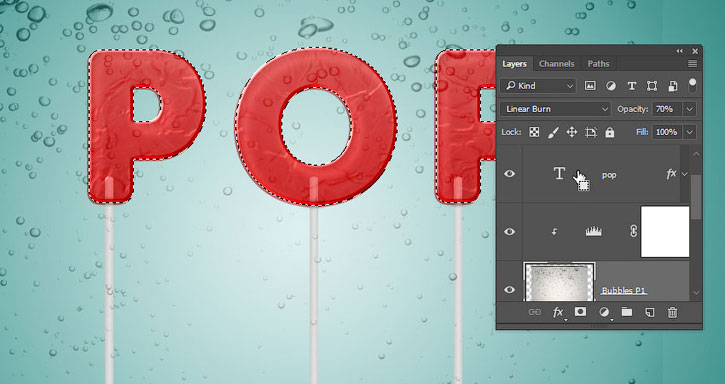Click the T thumbnail of pop layer
Viewport: 725px width, 384px height.
click(559, 173)
